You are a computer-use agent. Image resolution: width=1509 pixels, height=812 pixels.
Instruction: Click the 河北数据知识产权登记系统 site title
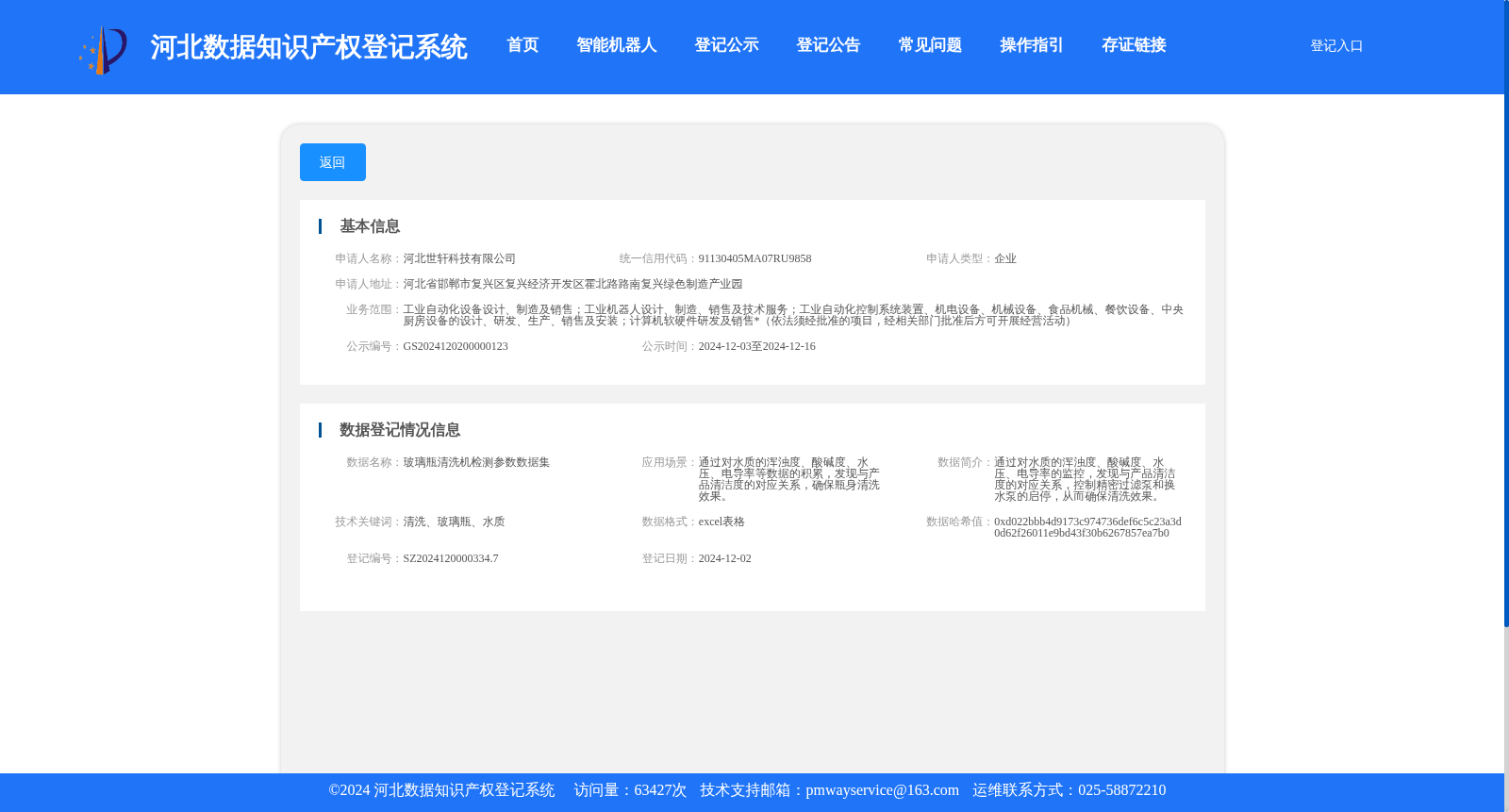coord(308,47)
